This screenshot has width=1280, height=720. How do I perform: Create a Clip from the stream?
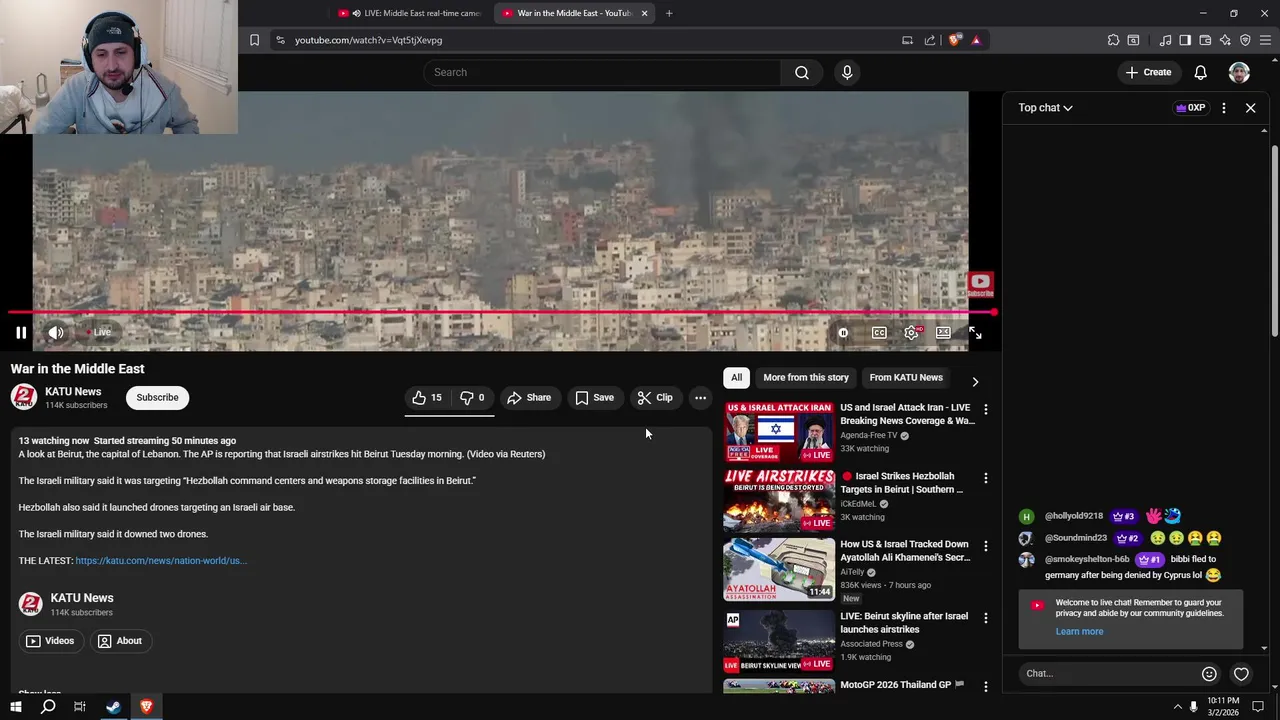pos(655,398)
